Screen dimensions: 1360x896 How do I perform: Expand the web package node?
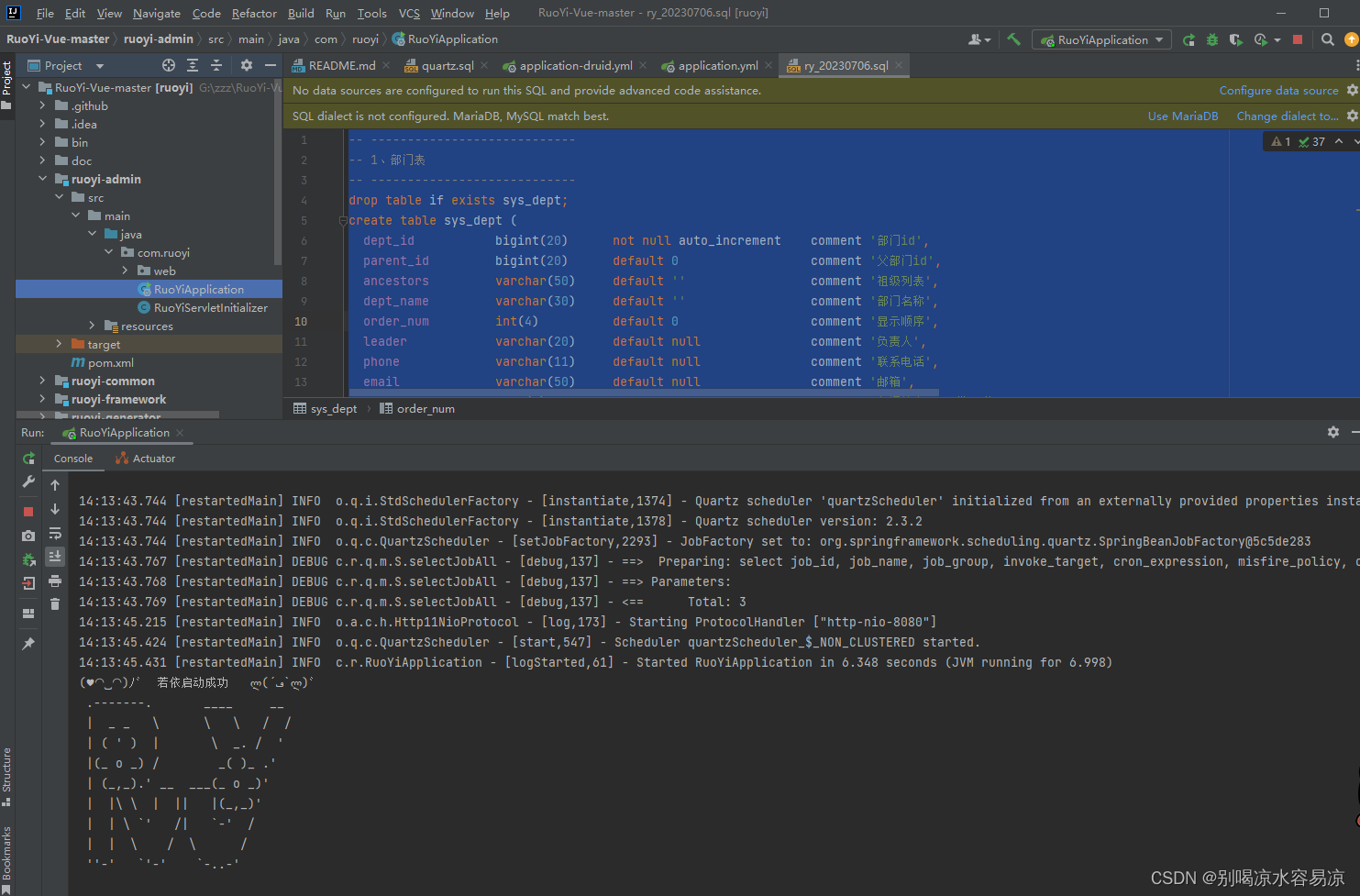125,271
